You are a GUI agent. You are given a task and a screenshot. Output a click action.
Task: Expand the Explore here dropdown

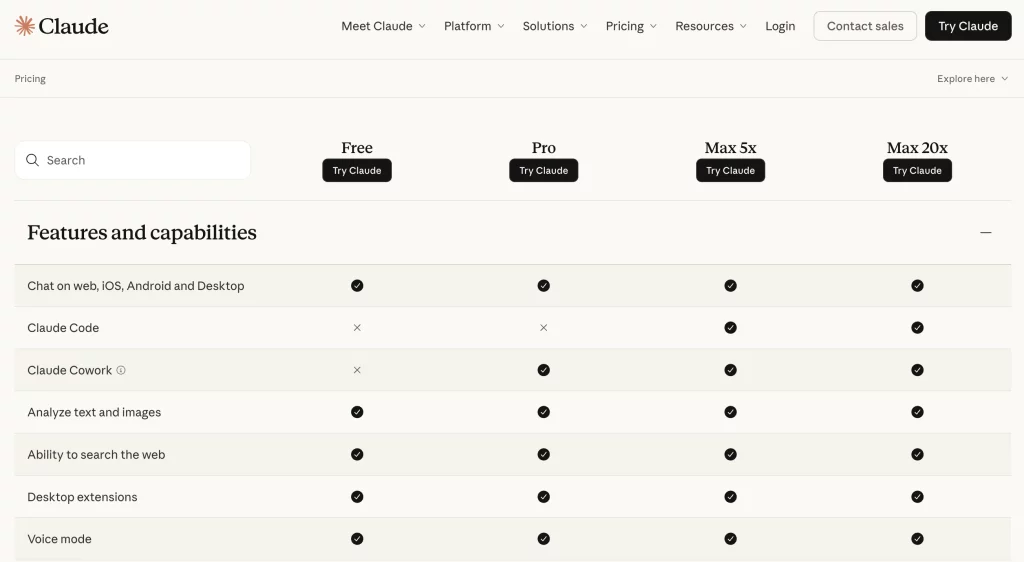coord(972,79)
